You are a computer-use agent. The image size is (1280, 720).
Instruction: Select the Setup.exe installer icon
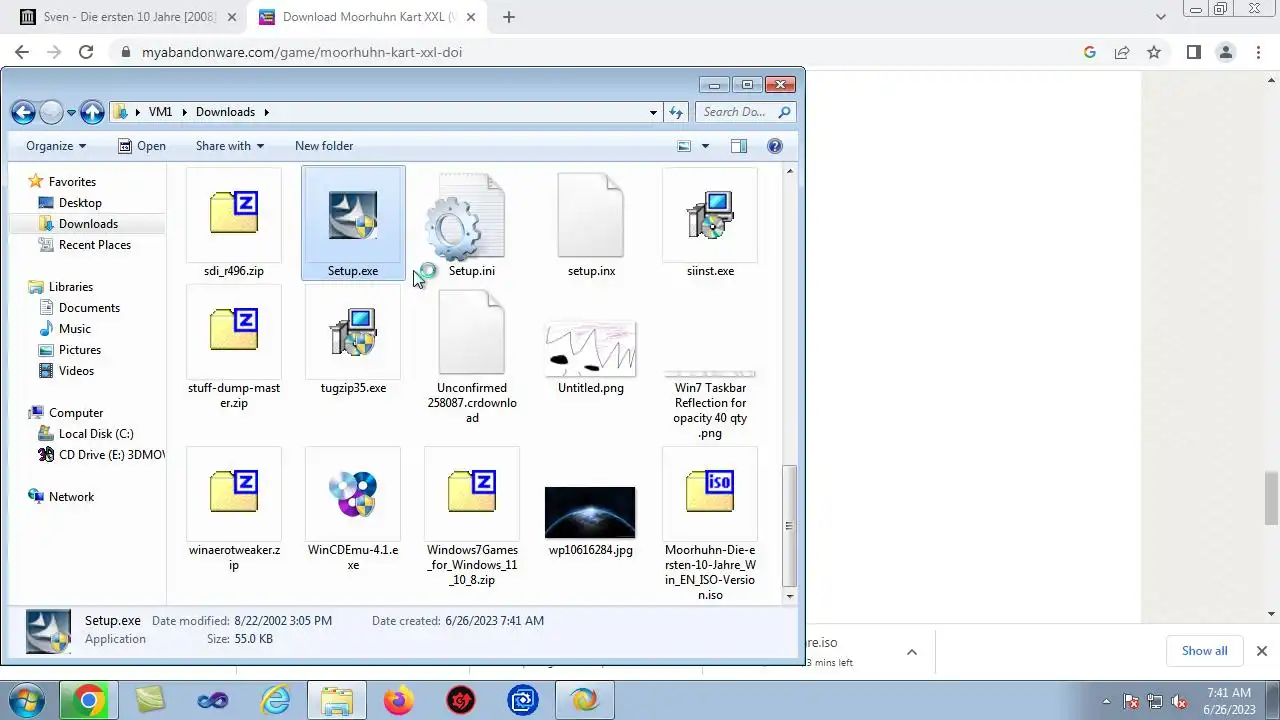tap(353, 215)
